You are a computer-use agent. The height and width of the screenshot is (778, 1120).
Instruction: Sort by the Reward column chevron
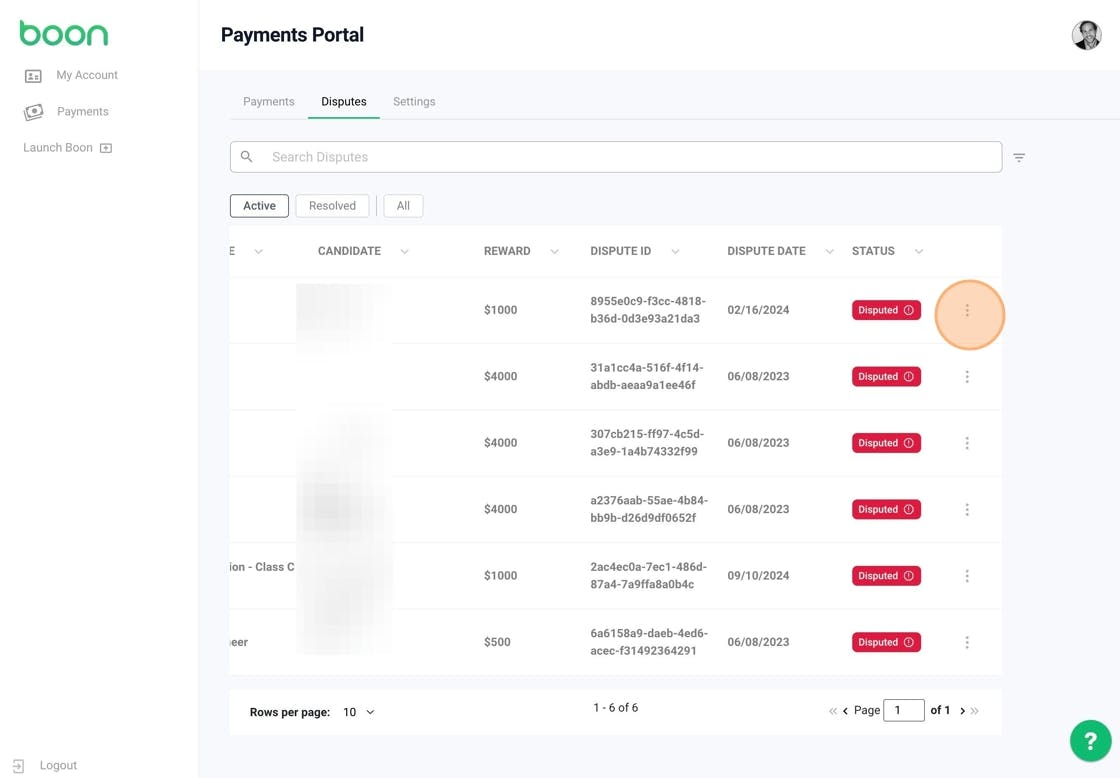pos(554,251)
